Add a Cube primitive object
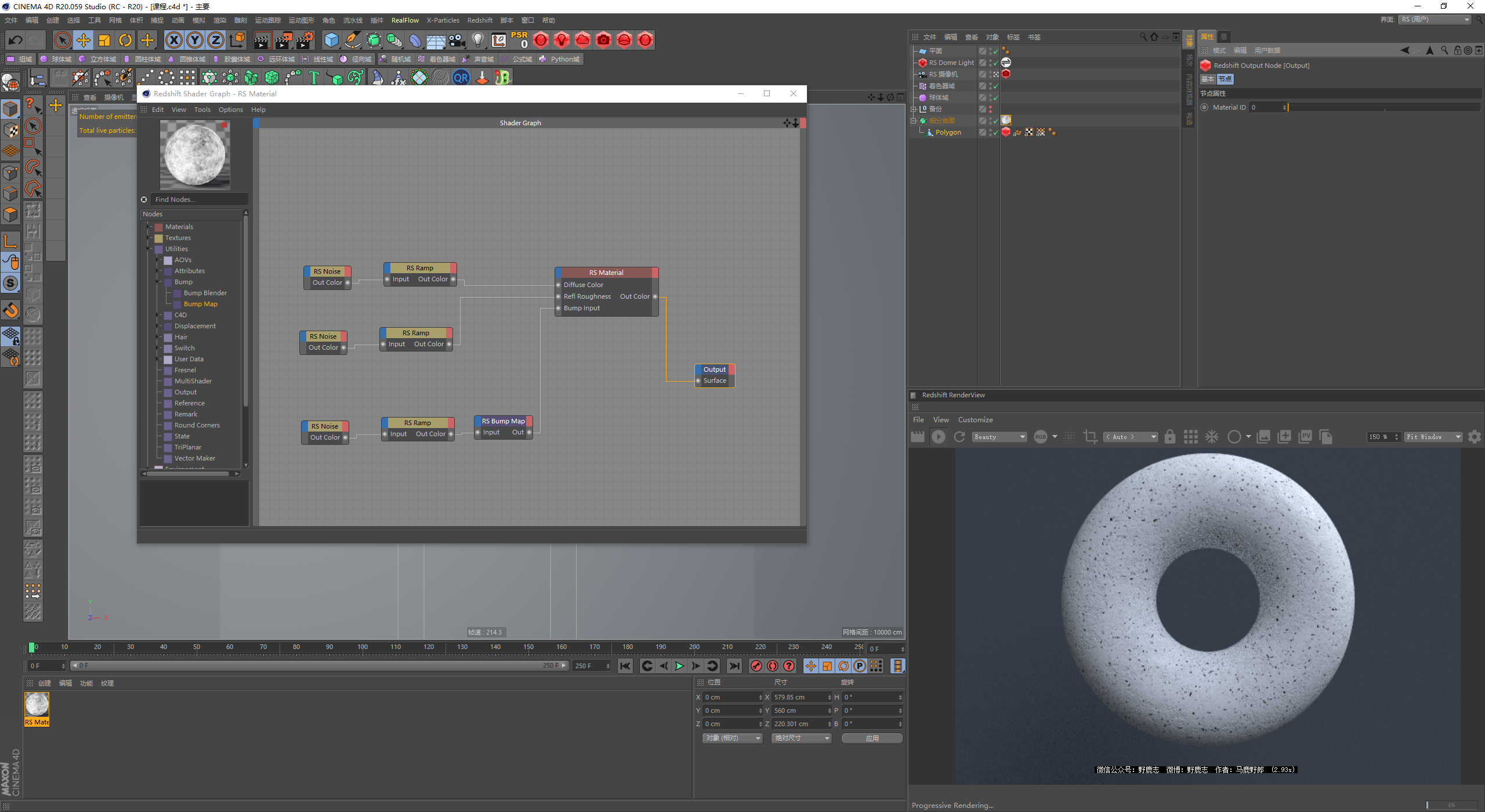 (331, 40)
